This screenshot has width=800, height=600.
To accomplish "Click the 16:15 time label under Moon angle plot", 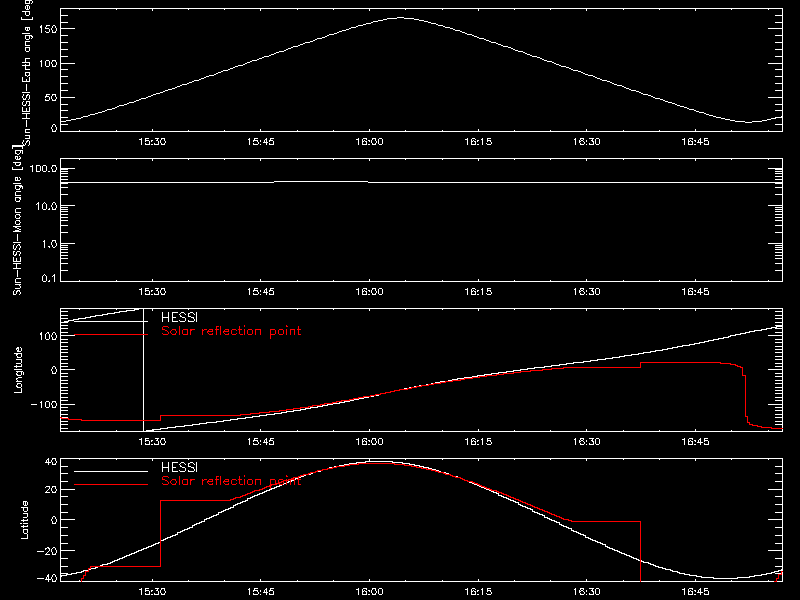I will pos(478,292).
